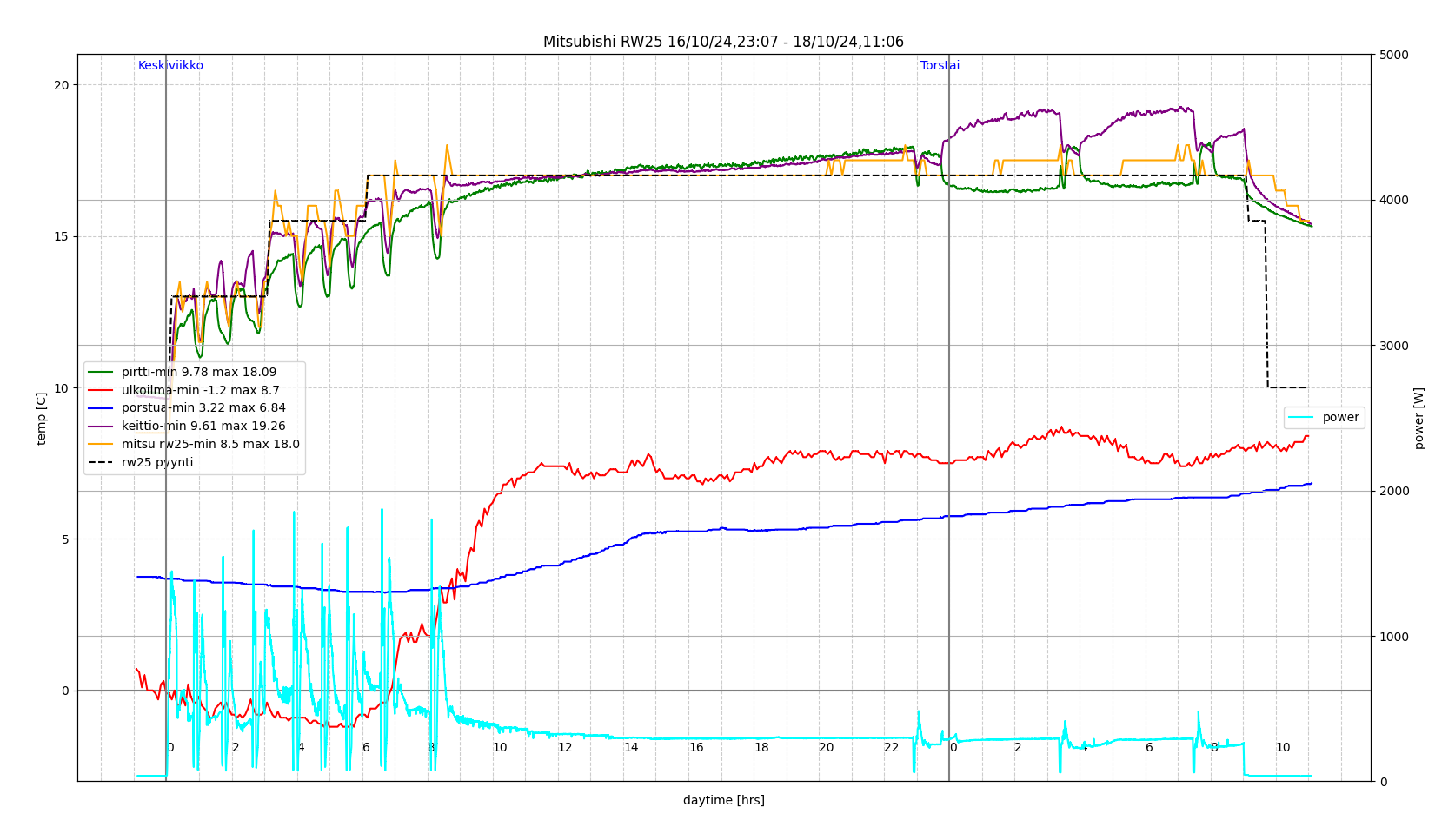The height and width of the screenshot is (840, 1455).
Task: Select the Keskiviikko day label
Action: pos(170,66)
